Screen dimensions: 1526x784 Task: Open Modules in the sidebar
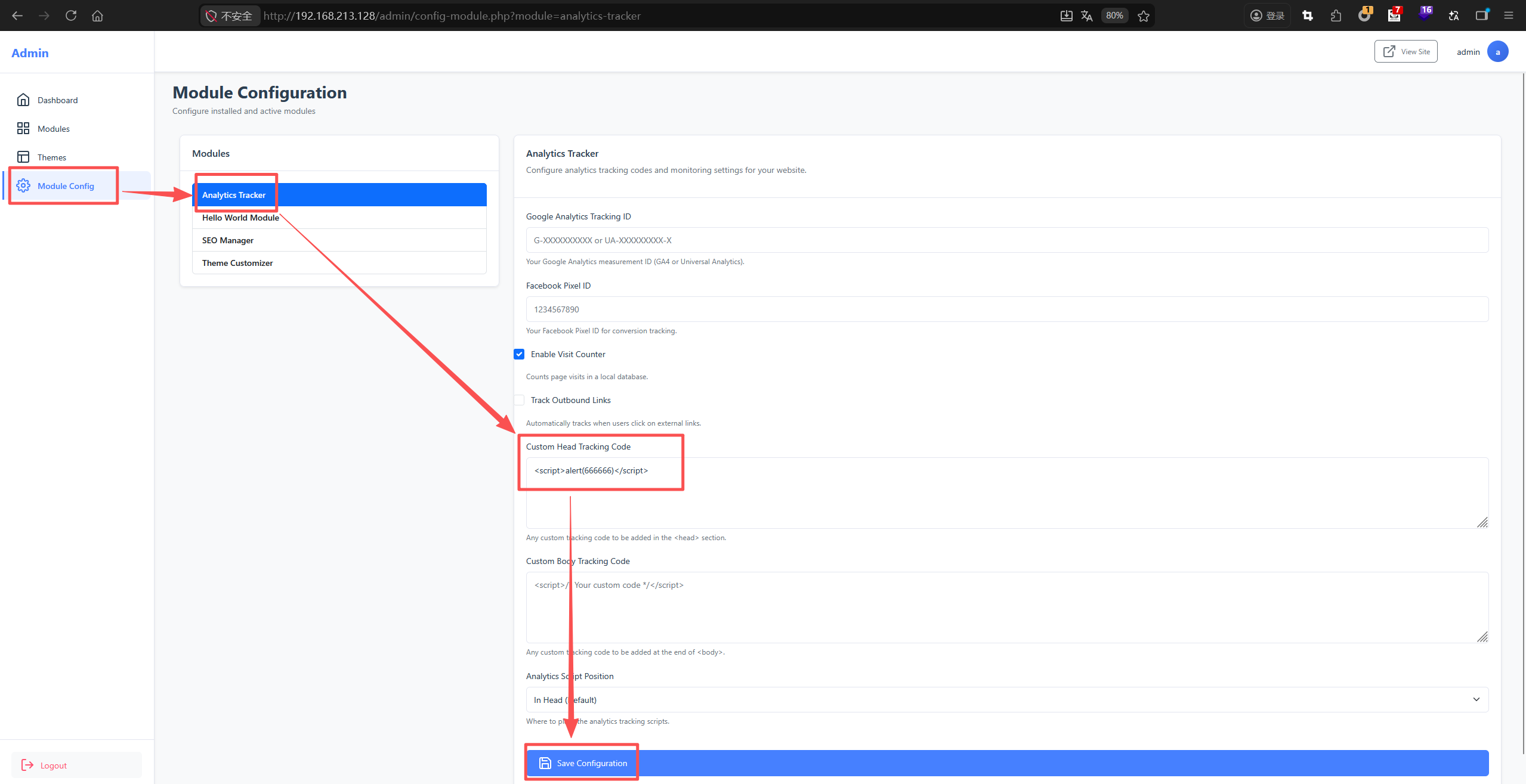76,129
